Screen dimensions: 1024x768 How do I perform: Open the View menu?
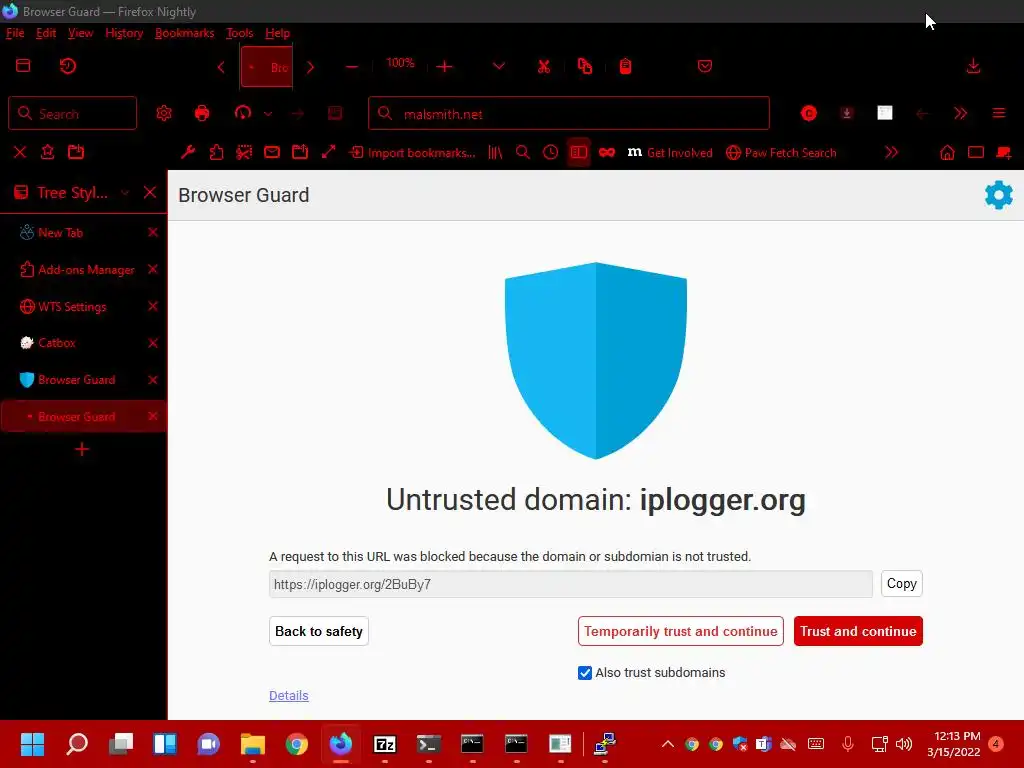pos(80,33)
